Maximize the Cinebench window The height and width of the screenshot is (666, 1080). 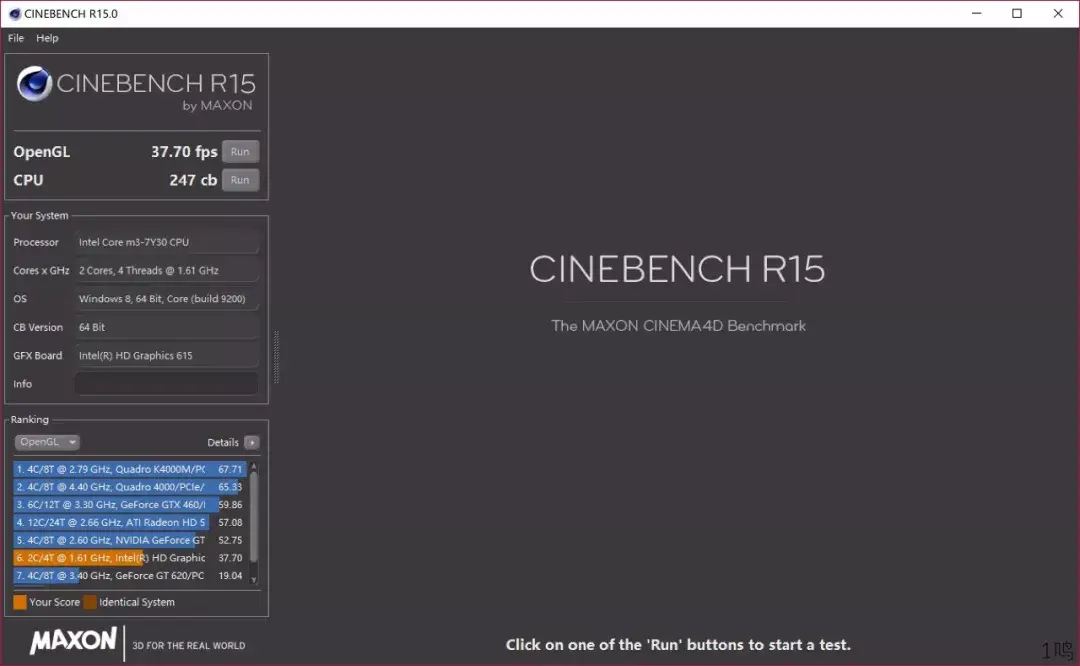click(x=1017, y=14)
